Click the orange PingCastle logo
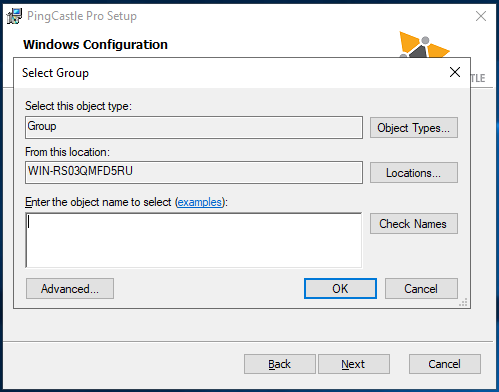The image size is (499, 392). [x=424, y=45]
